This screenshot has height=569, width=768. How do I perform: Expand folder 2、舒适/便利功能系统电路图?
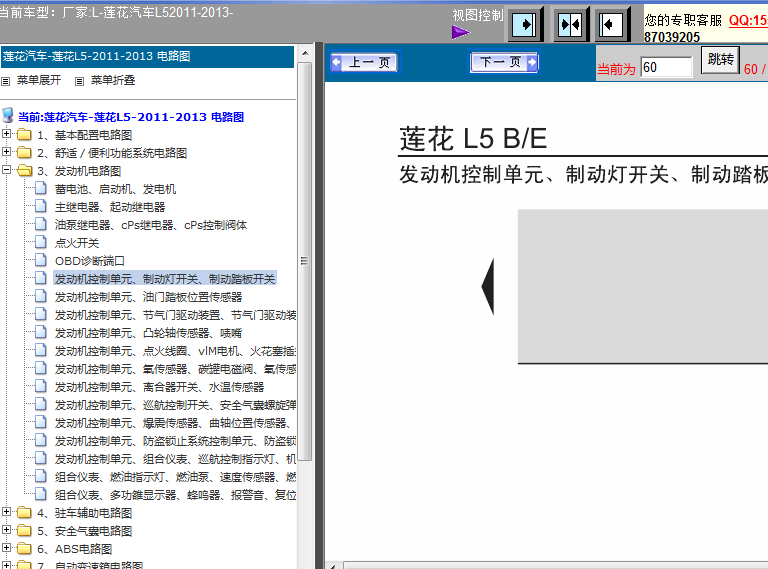pyautogui.click(x=6, y=151)
